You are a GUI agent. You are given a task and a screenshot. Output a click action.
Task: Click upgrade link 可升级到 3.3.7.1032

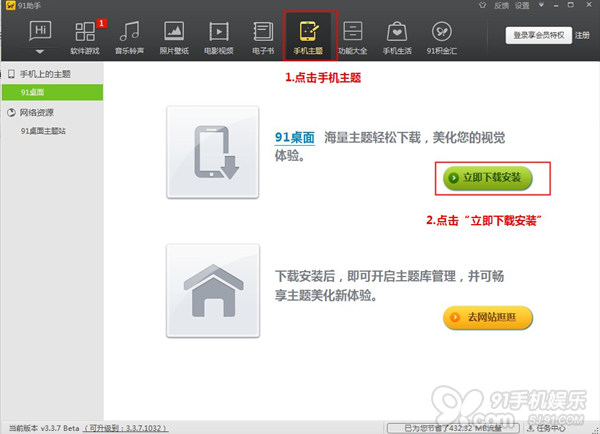(x=126, y=428)
